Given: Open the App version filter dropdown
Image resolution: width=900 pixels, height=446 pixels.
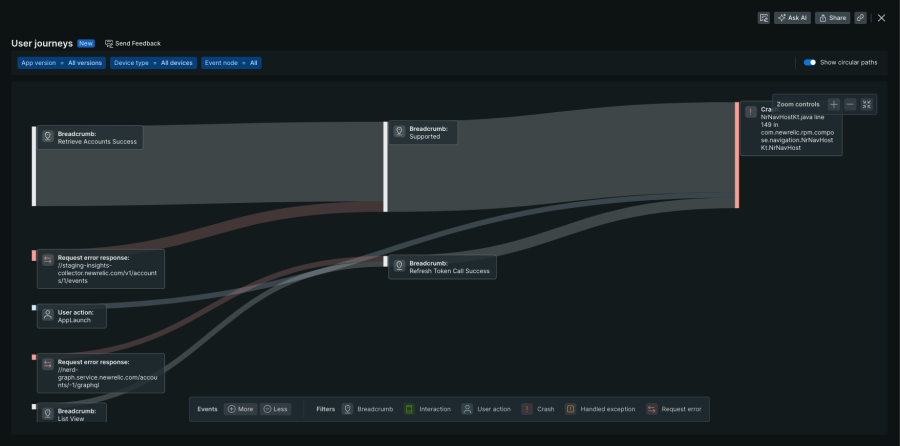Looking at the screenshot, I should tap(61, 62).
